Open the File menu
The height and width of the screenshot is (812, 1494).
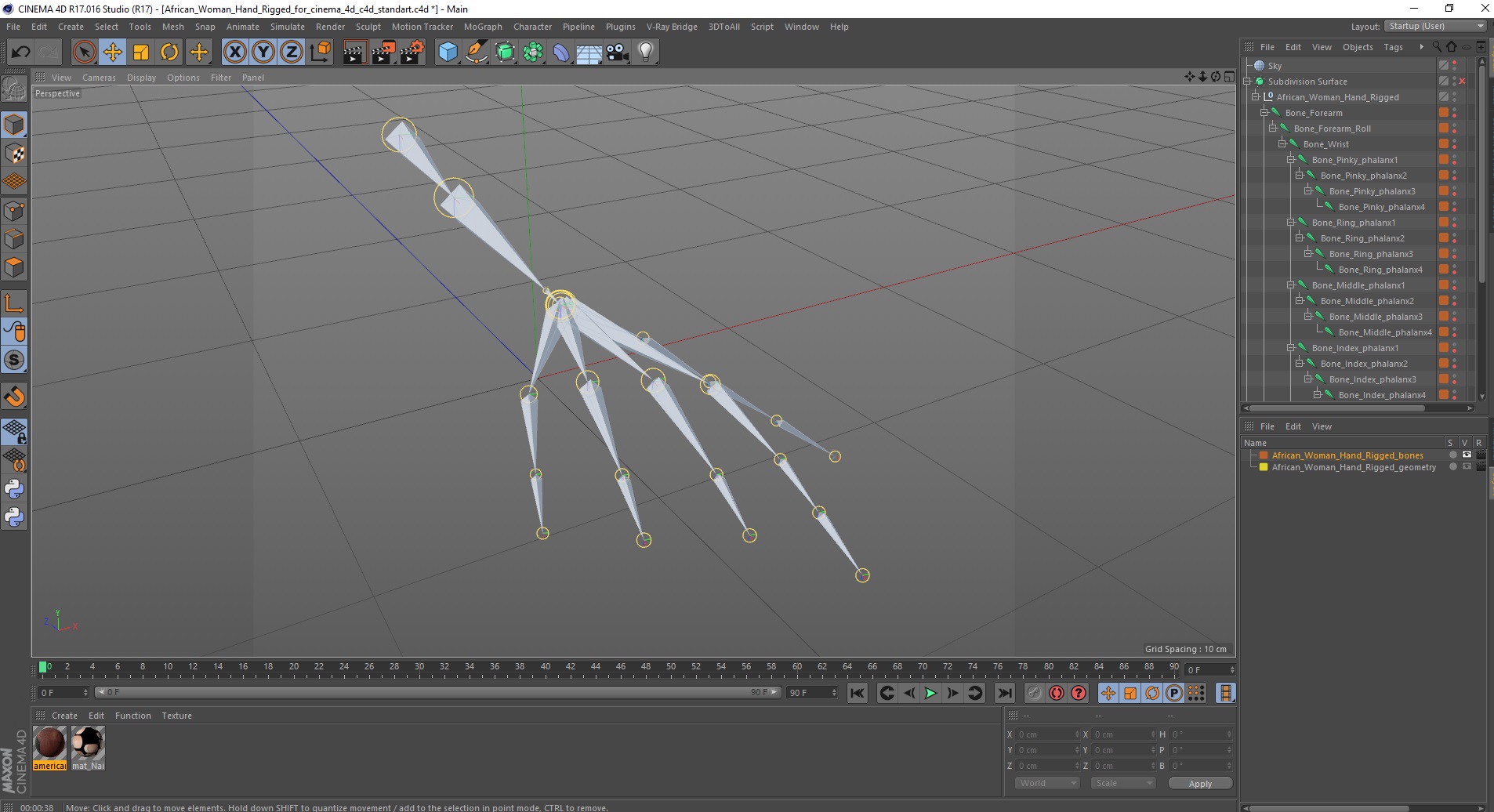13,27
